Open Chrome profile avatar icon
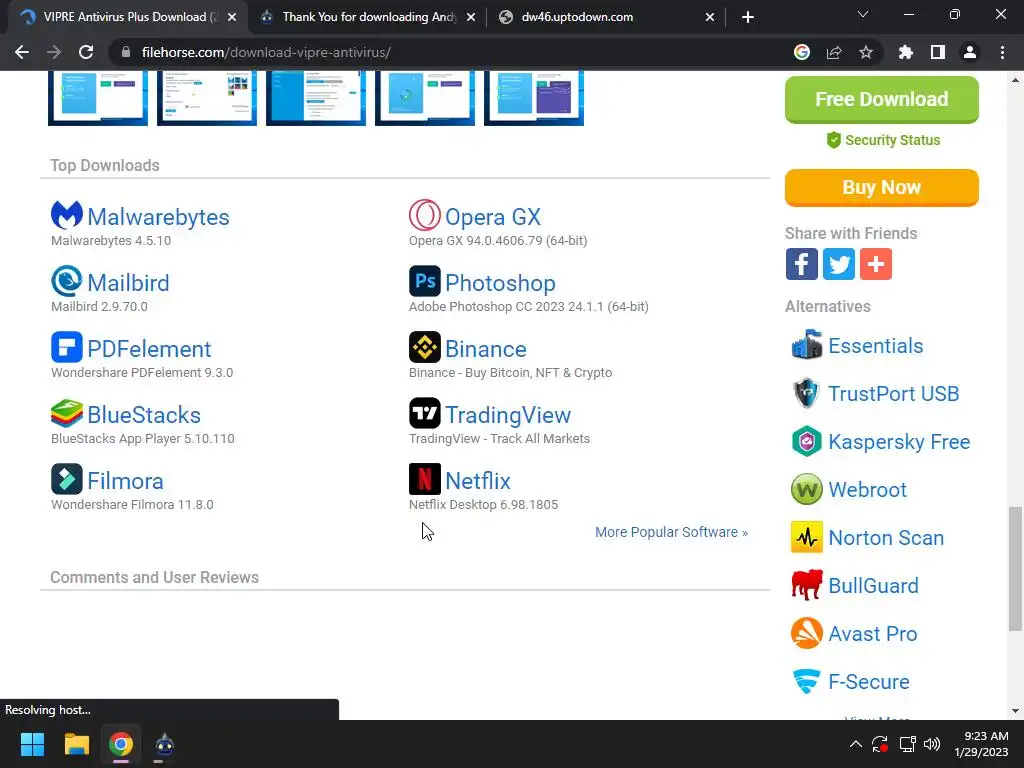The width and height of the screenshot is (1024, 768). click(970, 52)
